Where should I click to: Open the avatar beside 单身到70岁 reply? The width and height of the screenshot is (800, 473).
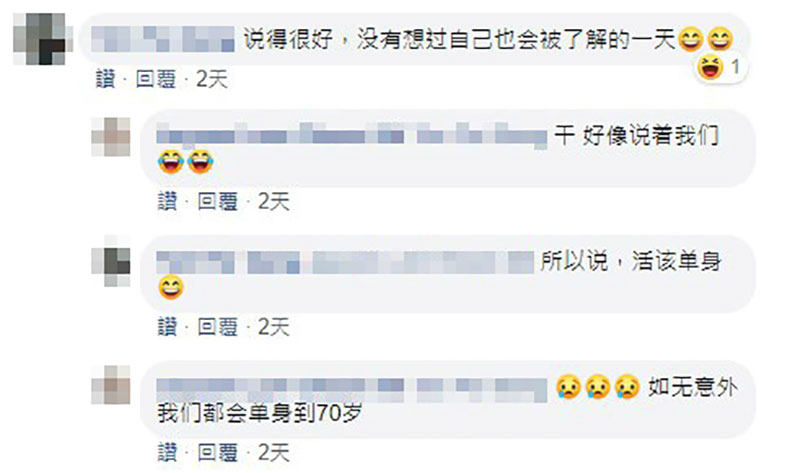pos(111,385)
